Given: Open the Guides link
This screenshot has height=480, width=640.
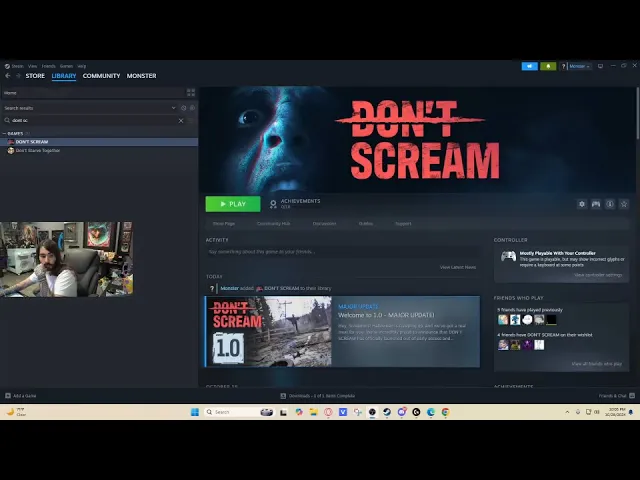Looking at the screenshot, I should pyautogui.click(x=365, y=224).
